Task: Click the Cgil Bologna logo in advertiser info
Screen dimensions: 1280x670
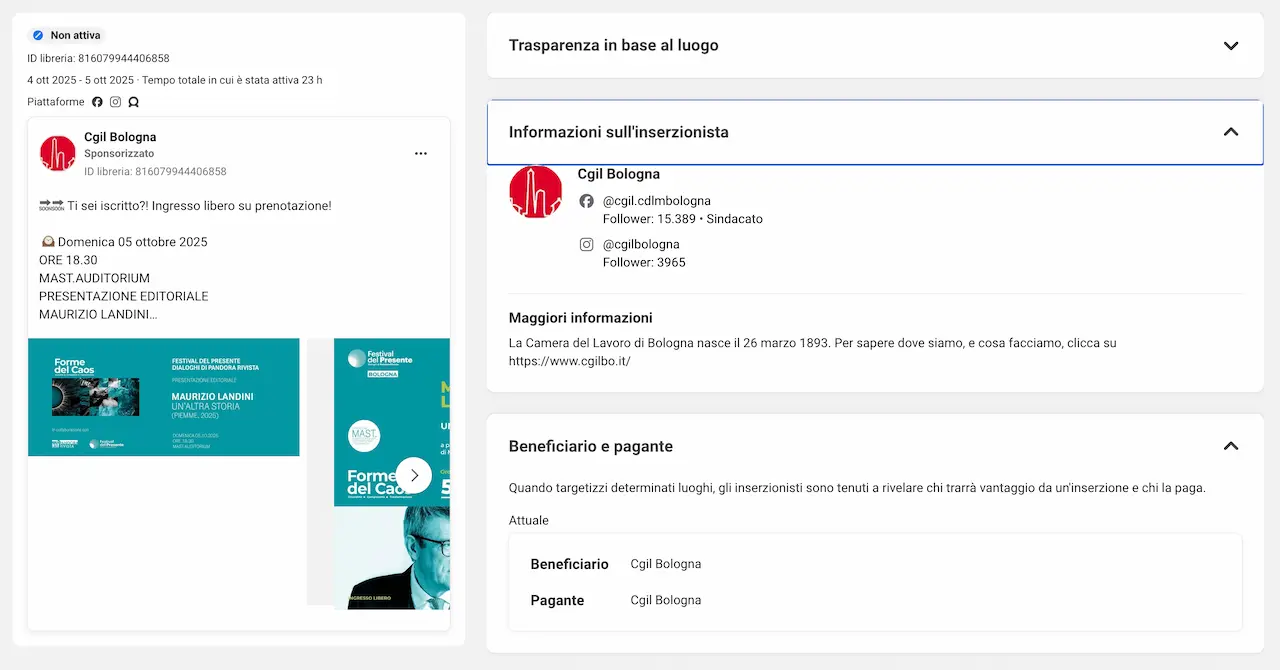Action: [535, 191]
